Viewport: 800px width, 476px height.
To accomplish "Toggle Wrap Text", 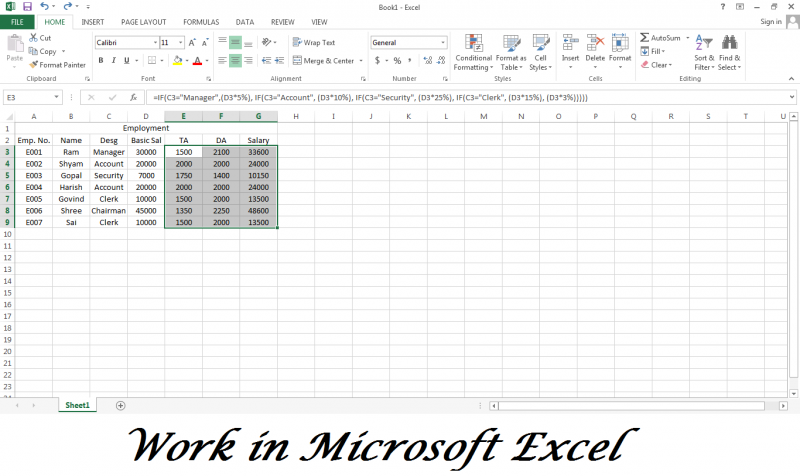I will [x=314, y=42].
